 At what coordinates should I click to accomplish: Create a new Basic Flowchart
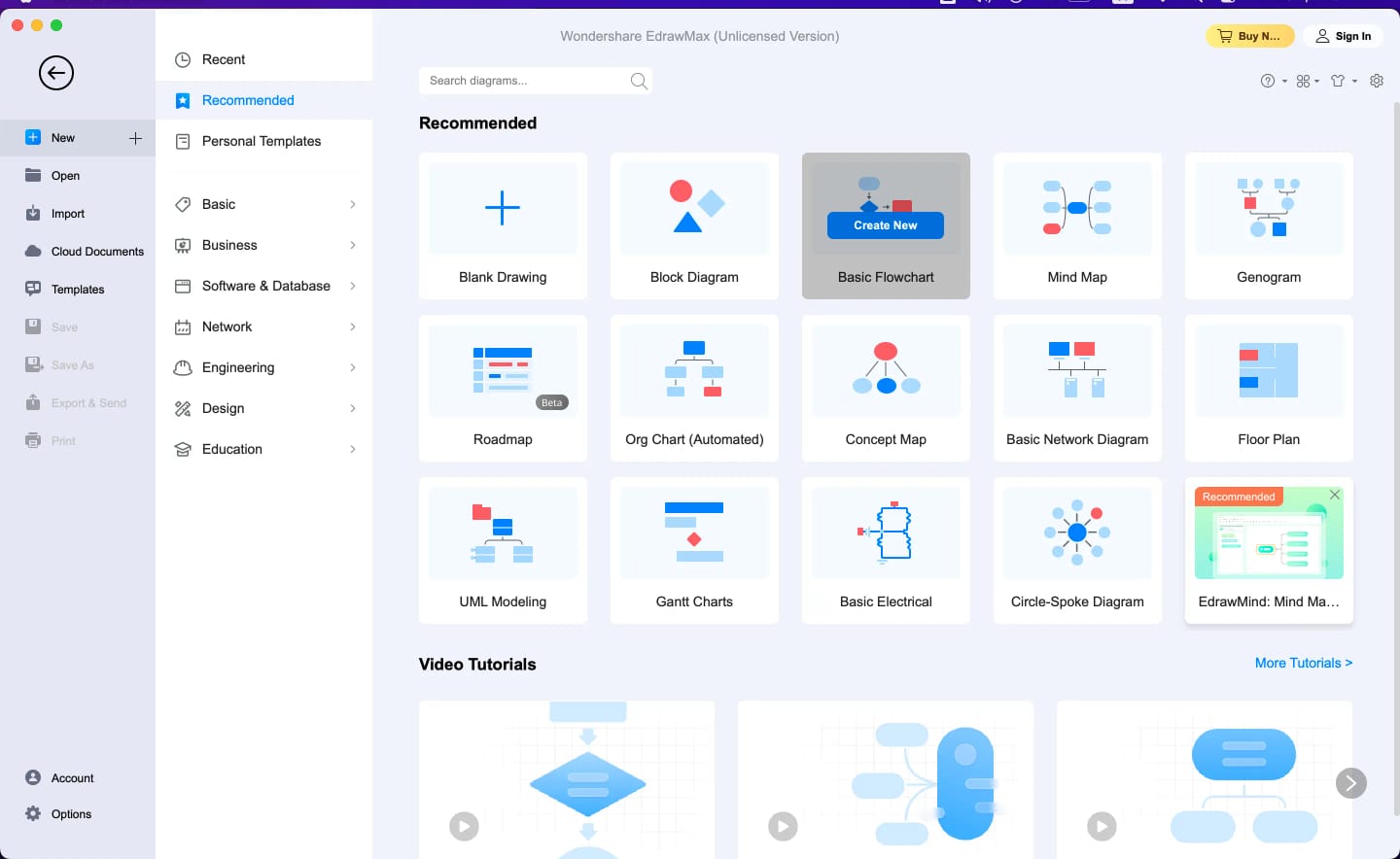pyautogui.click(x=884, y=224)
